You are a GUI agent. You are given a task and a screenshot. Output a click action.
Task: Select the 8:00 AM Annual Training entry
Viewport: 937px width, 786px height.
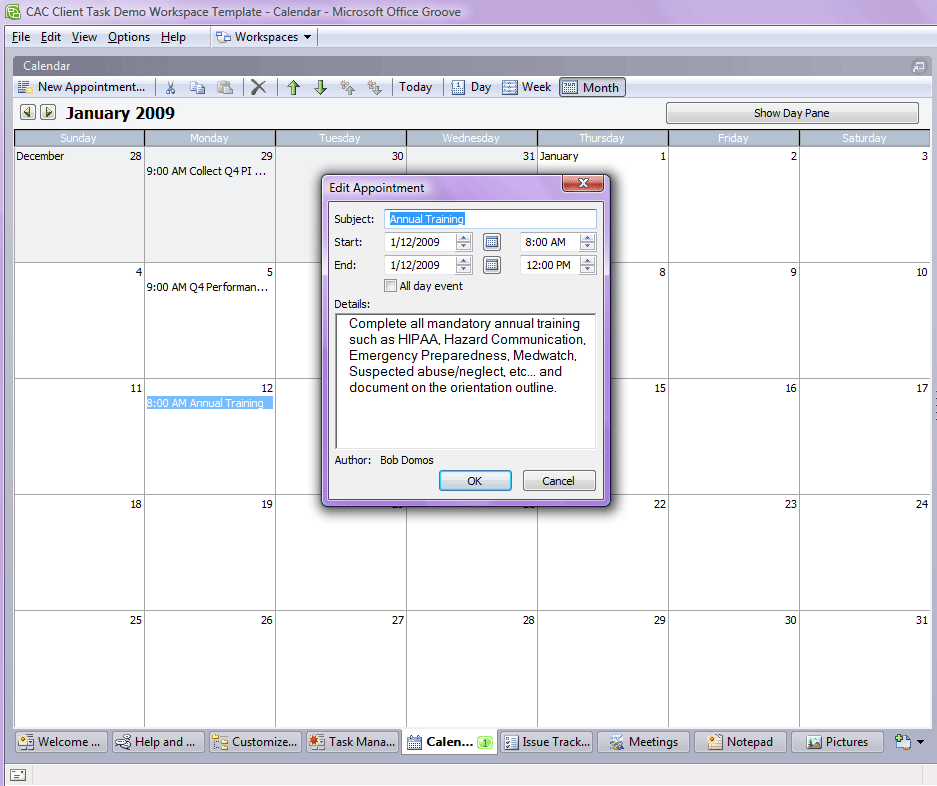[209, 403]
